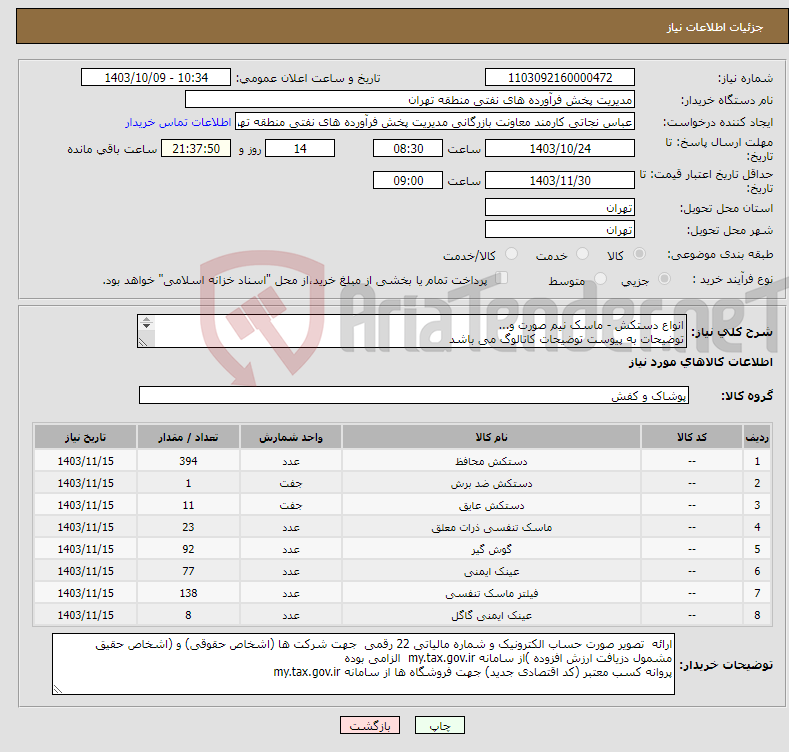Click the page title جزئیات اطلاعات نیاز

715,27
